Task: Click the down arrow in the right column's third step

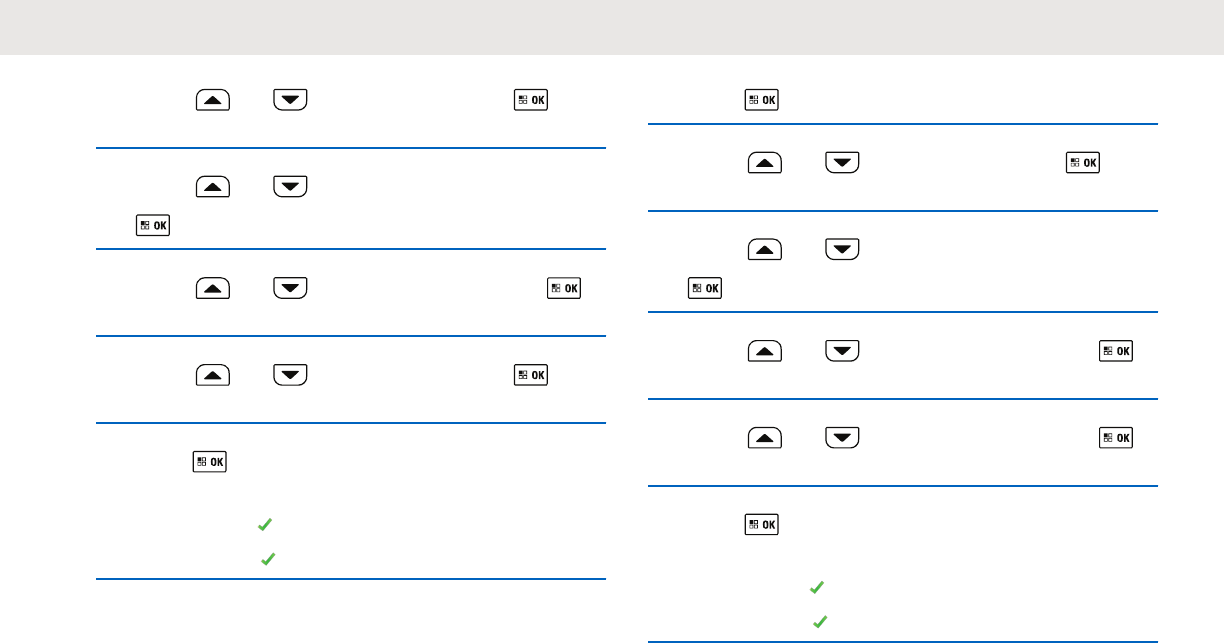Action: (843, 249)
